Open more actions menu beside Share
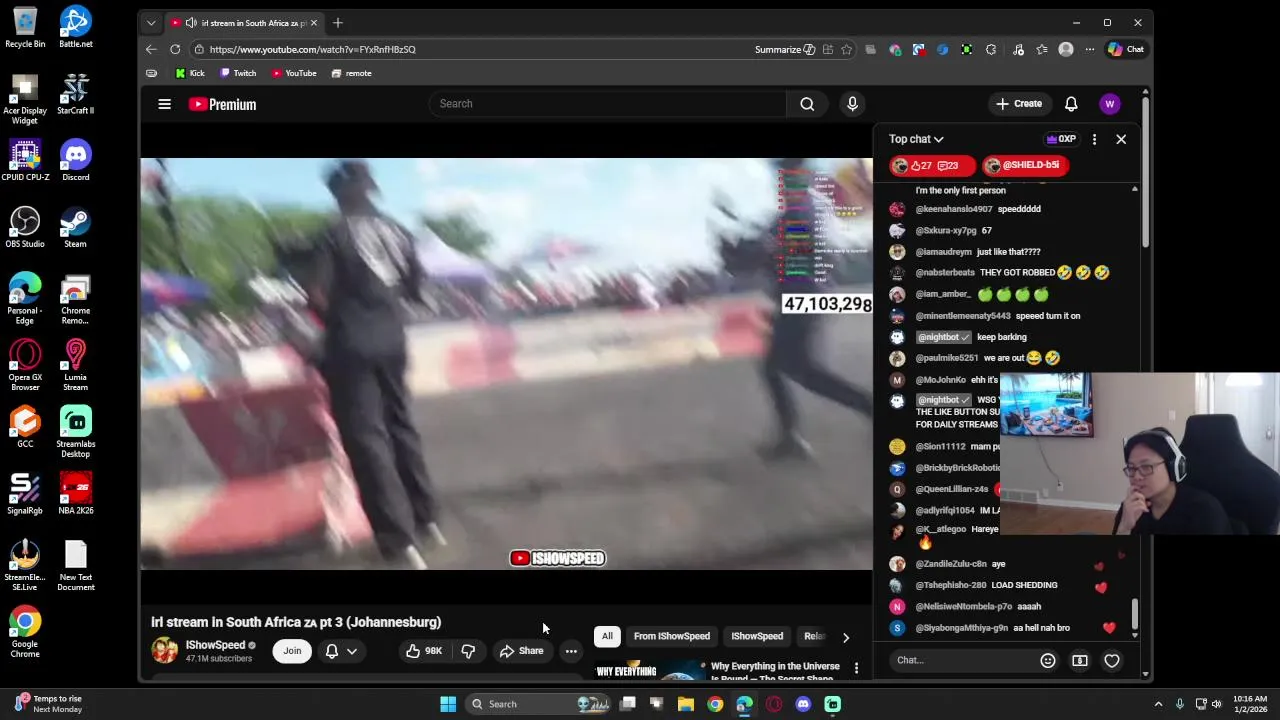The width and height of the screenshot is (1280, 720). 571,651
